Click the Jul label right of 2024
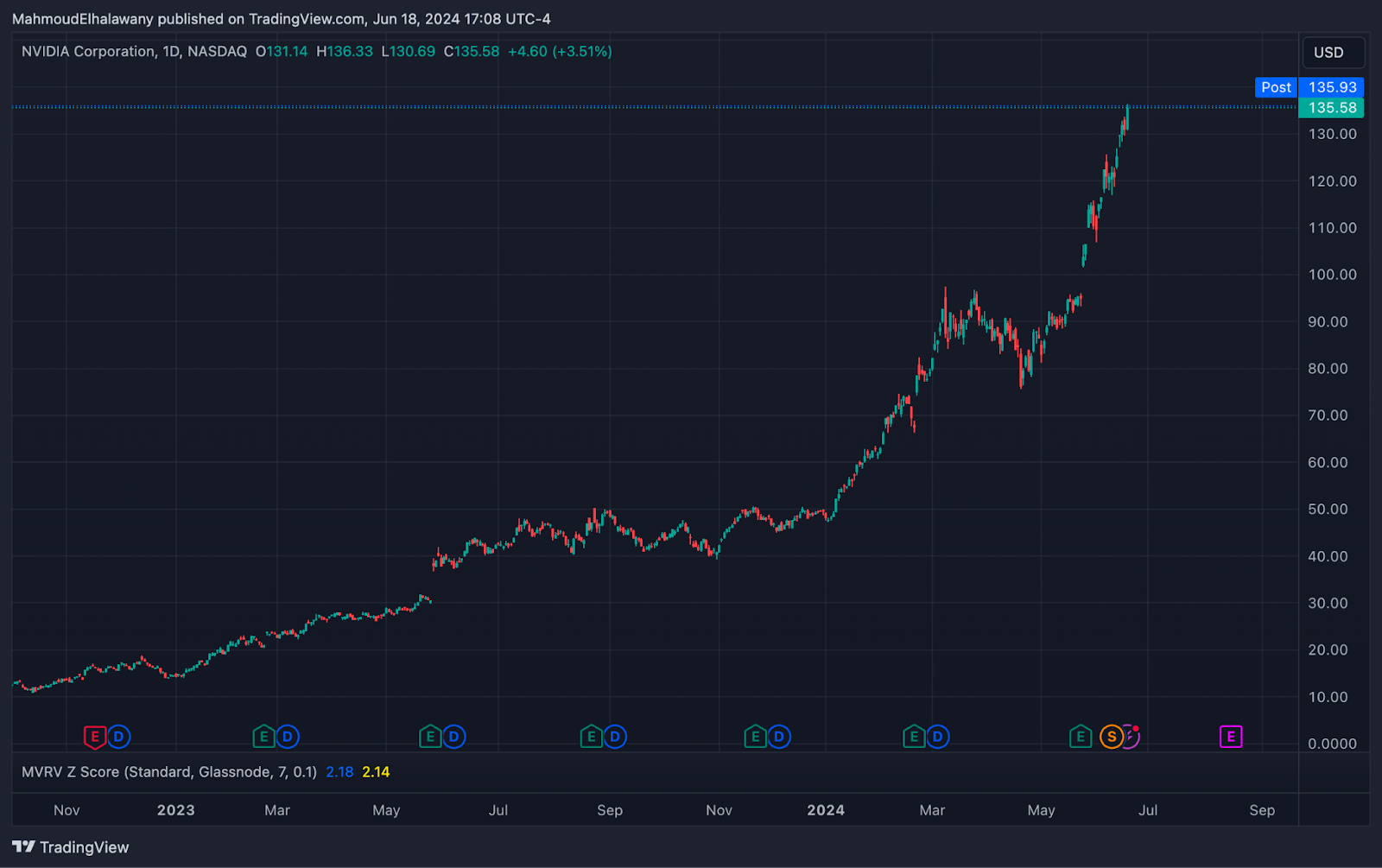The width and height of the screenshot is (1382, 868). (x=1148, y=810)
